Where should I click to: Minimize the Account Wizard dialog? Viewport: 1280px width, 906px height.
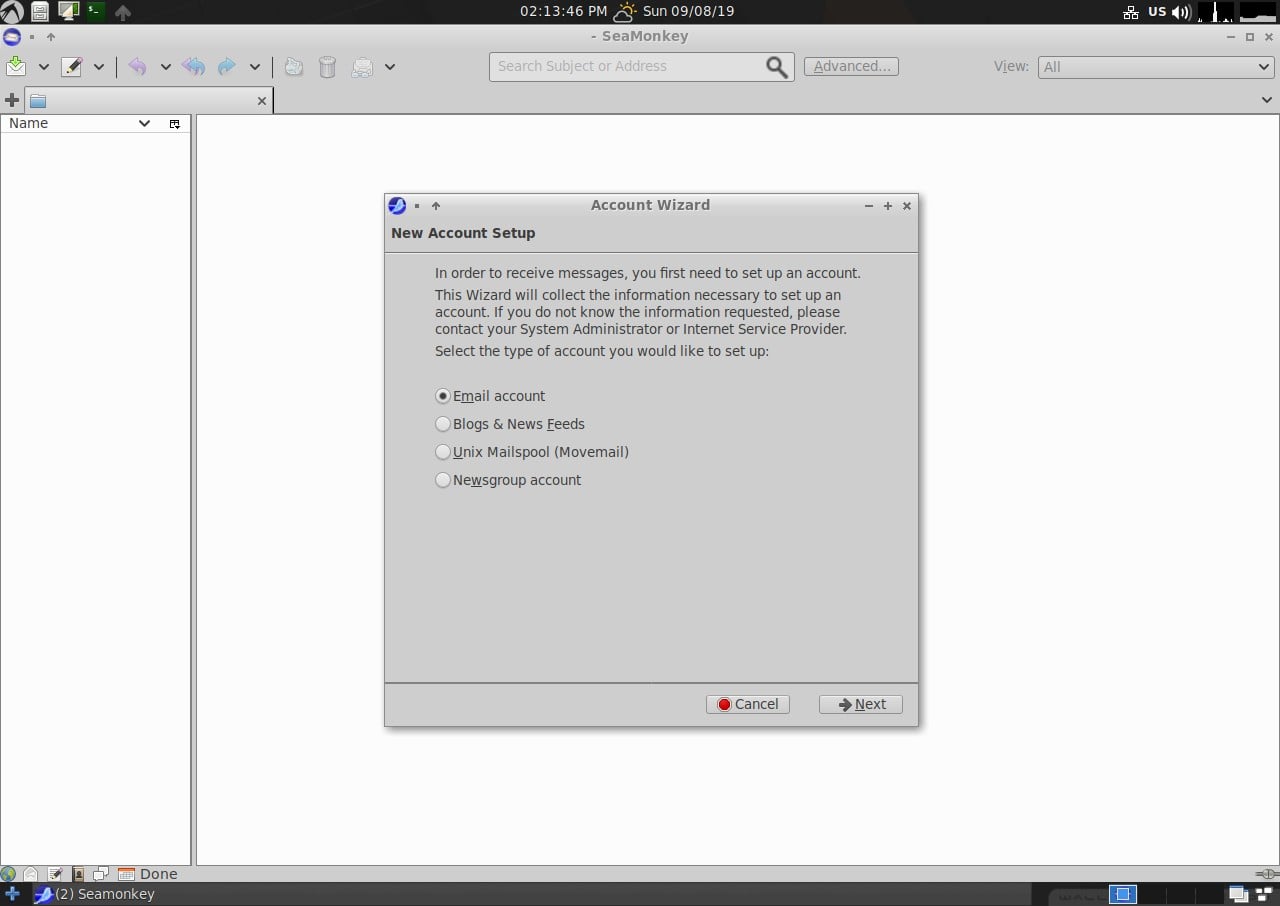point(869,206)
